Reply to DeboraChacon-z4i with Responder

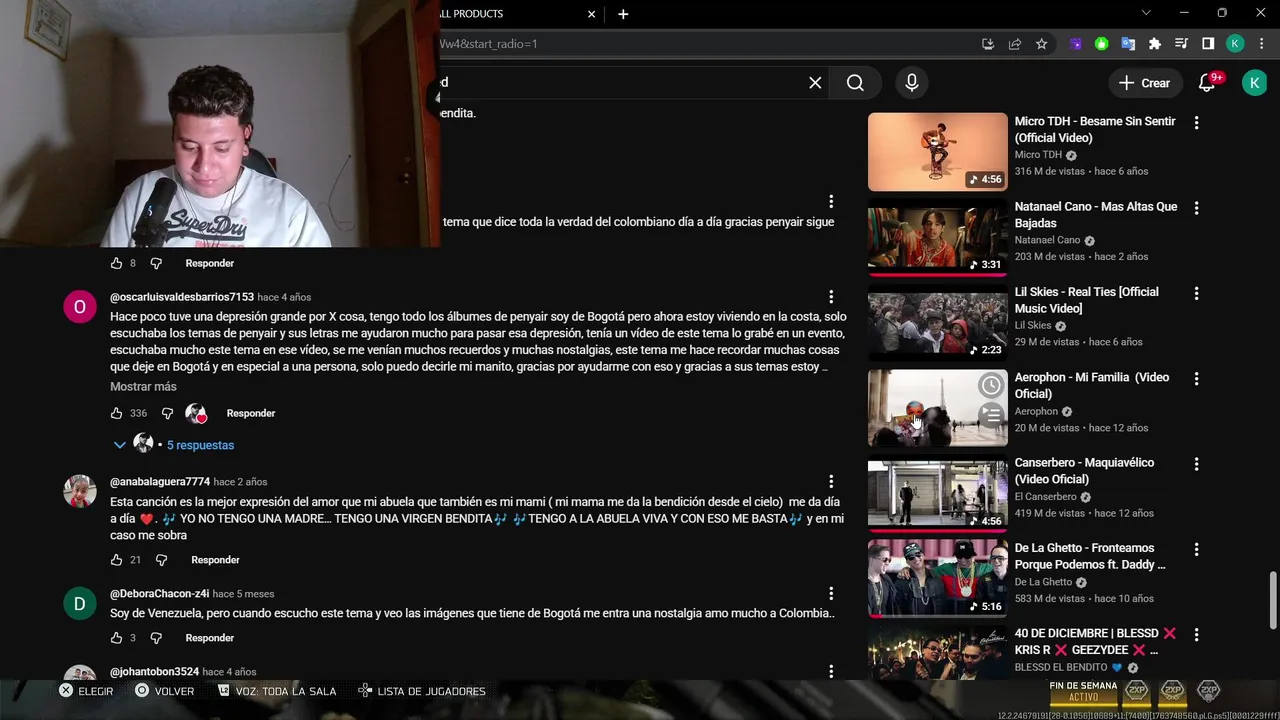click(209, 638)
